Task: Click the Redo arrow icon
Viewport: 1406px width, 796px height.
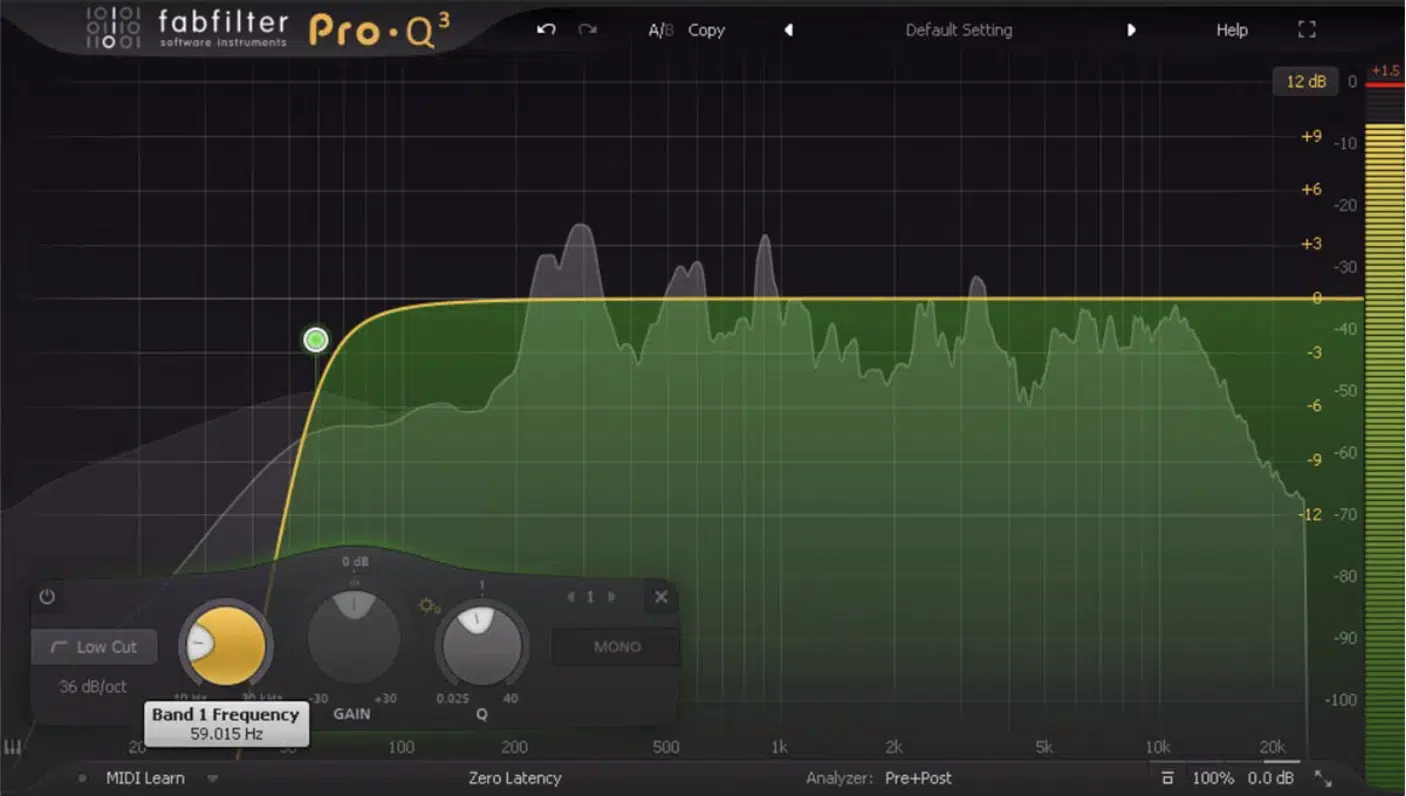Action: [587, 29]
